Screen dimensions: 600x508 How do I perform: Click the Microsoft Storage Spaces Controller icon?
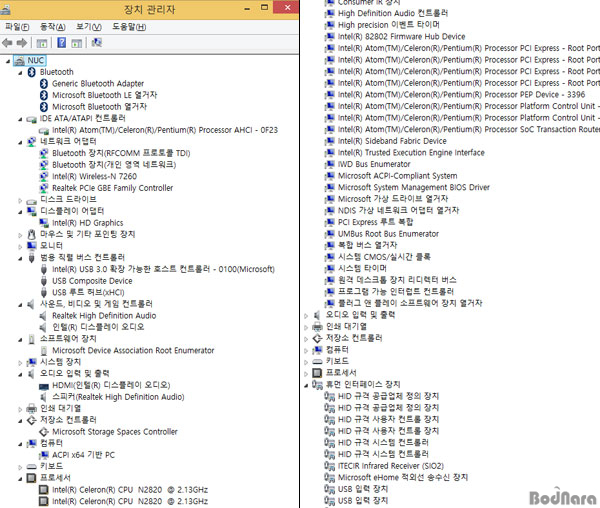click(44, 431)
